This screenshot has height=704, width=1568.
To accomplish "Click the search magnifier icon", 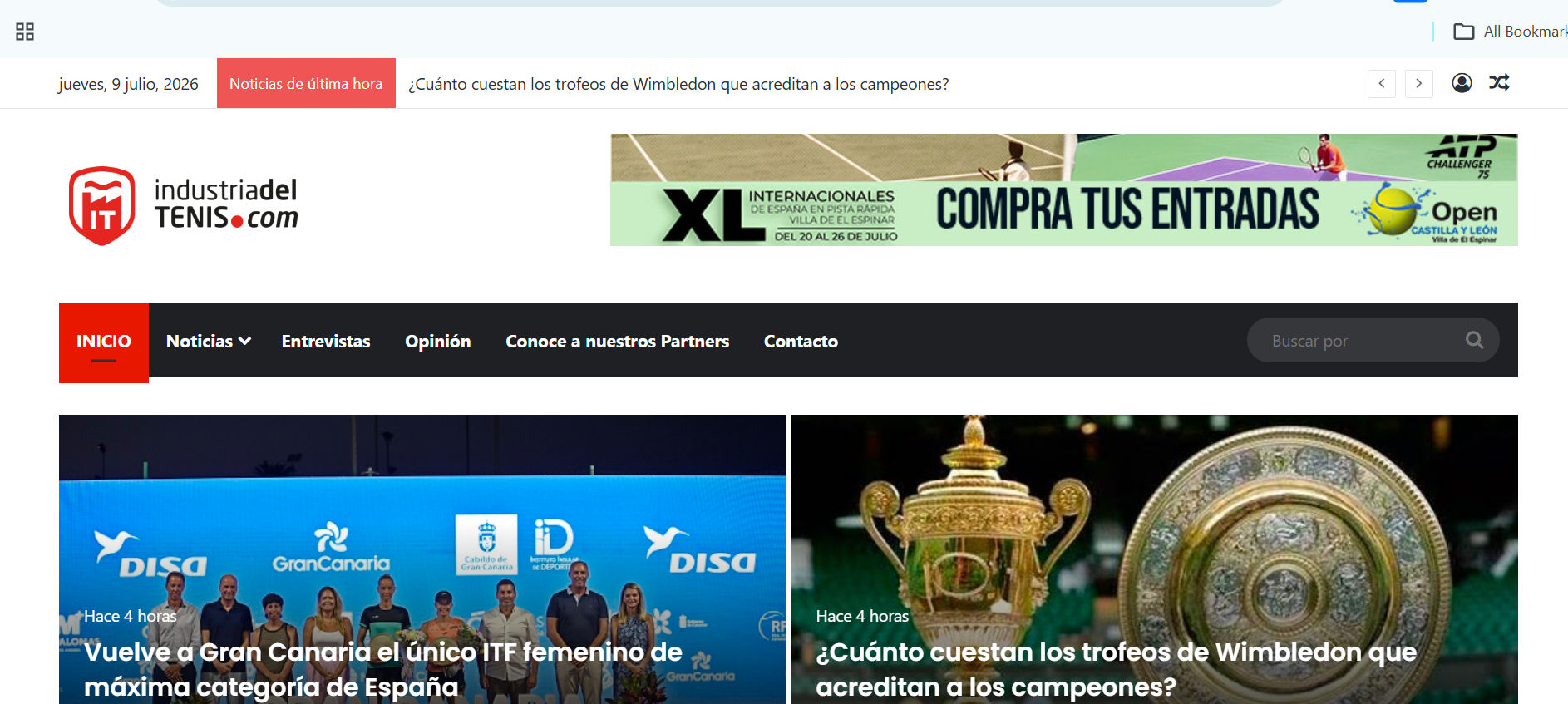I will coord(1474,340).
